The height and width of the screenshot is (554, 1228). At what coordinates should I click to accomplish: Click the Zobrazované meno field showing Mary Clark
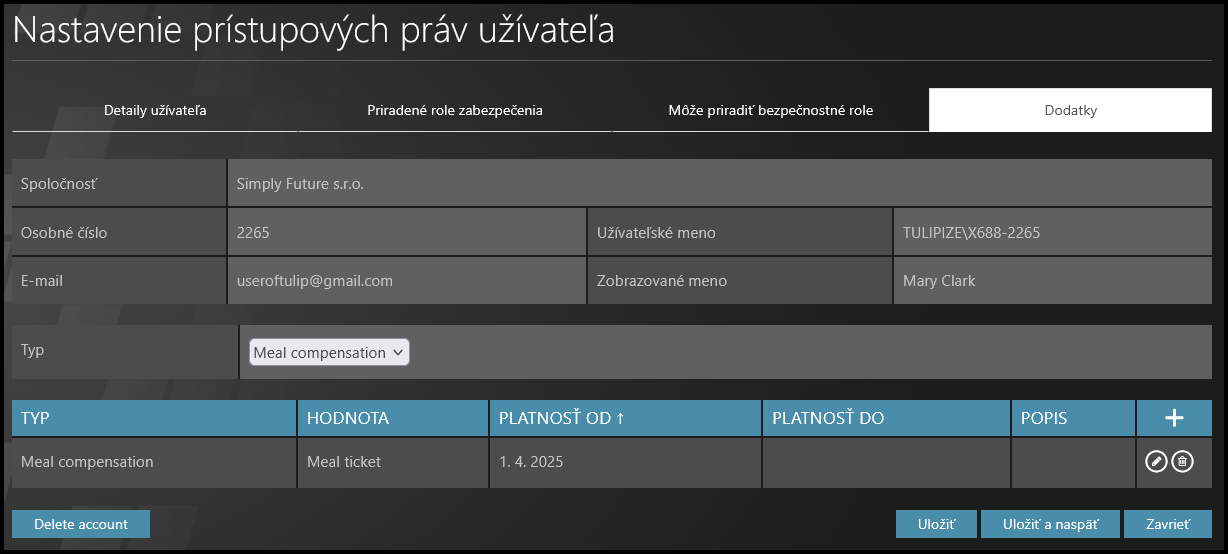[1052, 281]
